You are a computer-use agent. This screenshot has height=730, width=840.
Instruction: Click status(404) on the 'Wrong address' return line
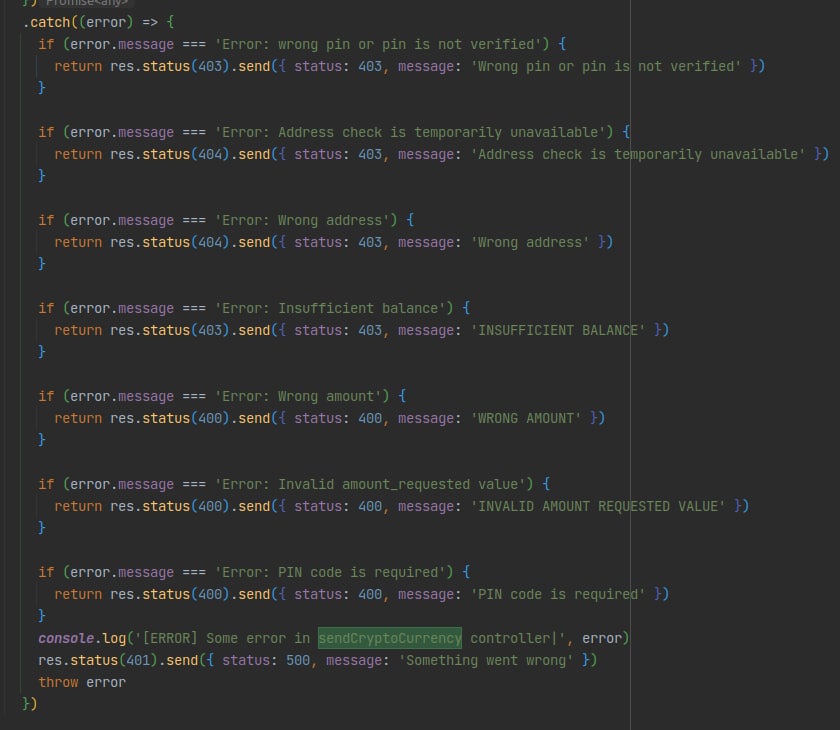pyautogui.click(x=185, y=242)
